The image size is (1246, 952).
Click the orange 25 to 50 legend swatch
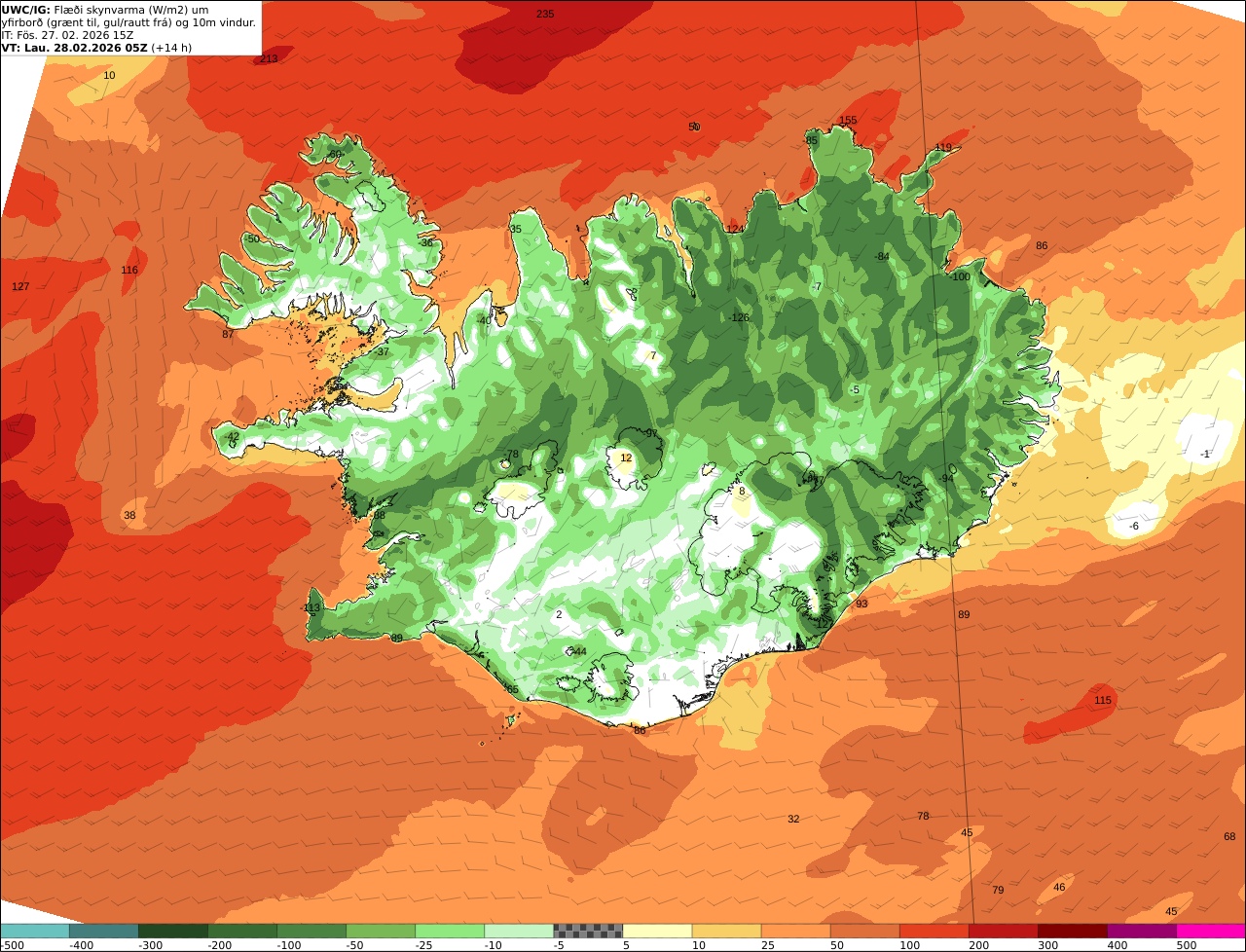pos(795,931)
